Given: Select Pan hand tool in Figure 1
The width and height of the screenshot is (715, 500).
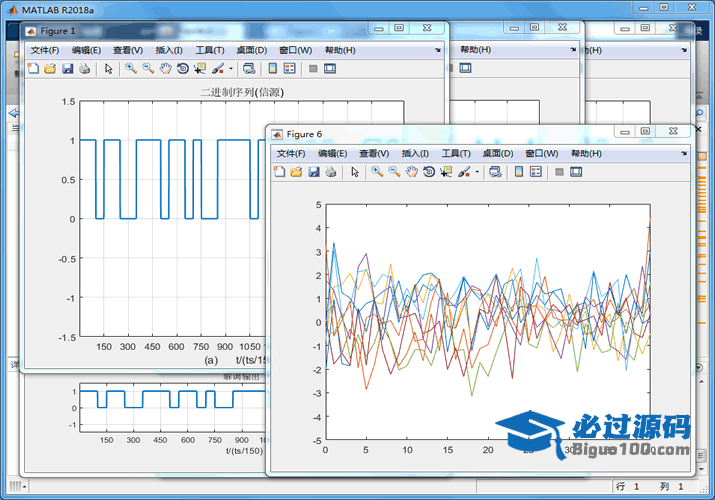Looking at the screenshot, I should click(165, 69).
